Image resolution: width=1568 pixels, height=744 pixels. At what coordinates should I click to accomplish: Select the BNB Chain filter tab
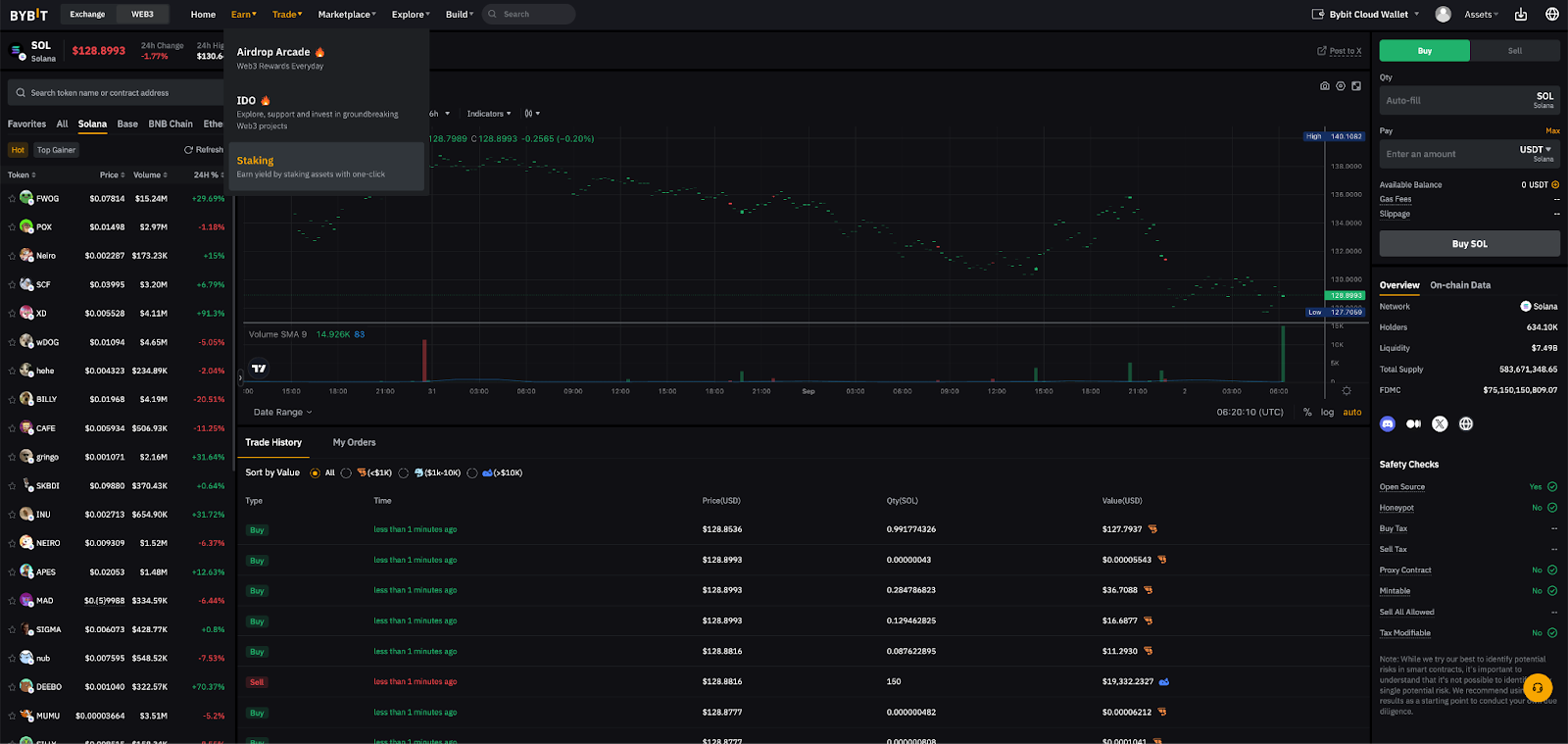point(171,124)
